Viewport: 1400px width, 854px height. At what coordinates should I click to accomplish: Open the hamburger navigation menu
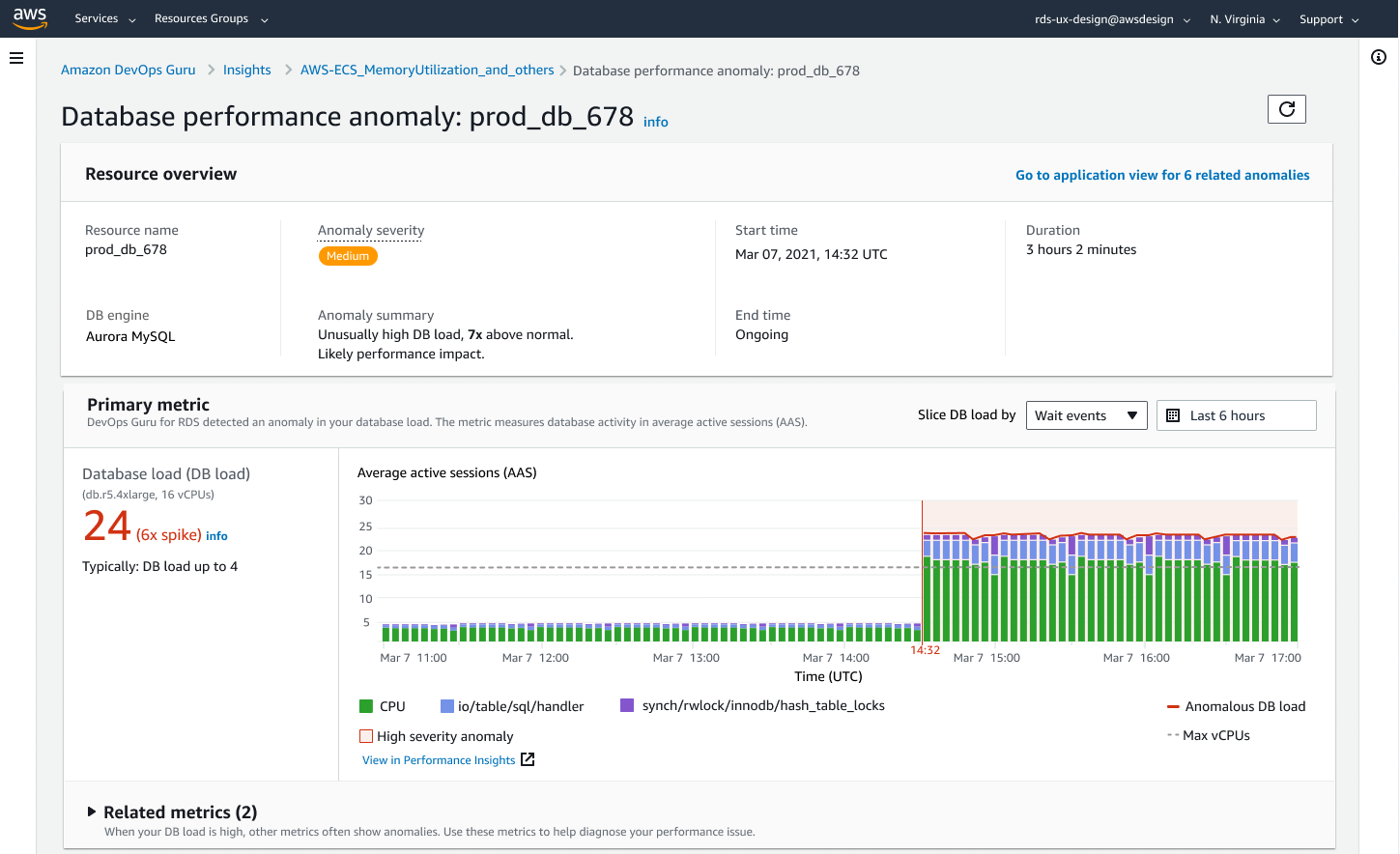pos(16,58)
